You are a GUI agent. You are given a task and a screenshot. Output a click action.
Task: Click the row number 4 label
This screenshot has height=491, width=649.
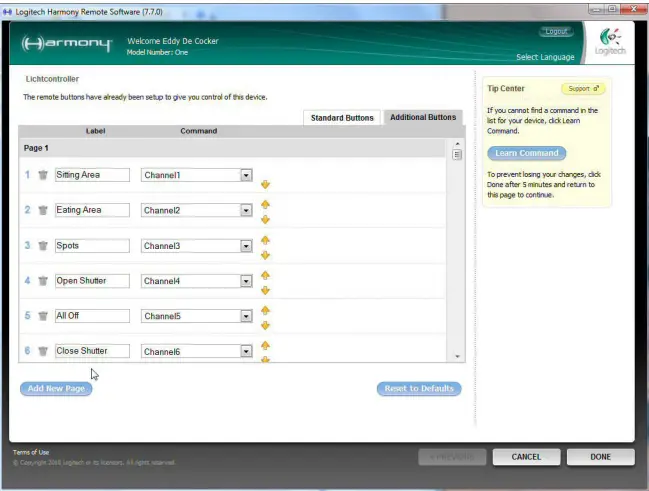27,281
